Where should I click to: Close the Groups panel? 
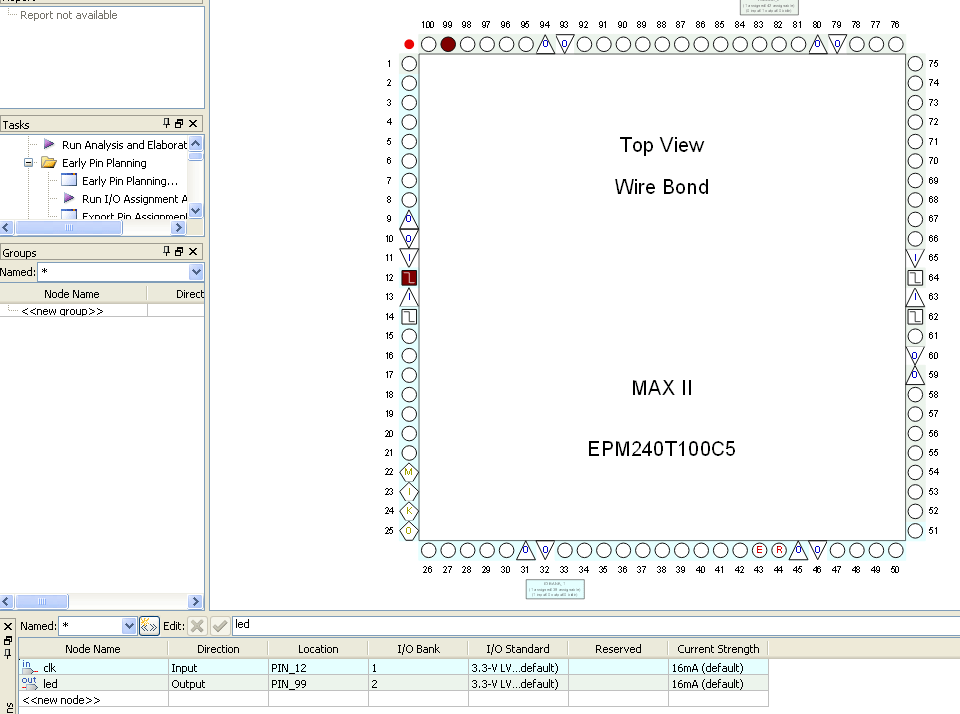[193, 252]
